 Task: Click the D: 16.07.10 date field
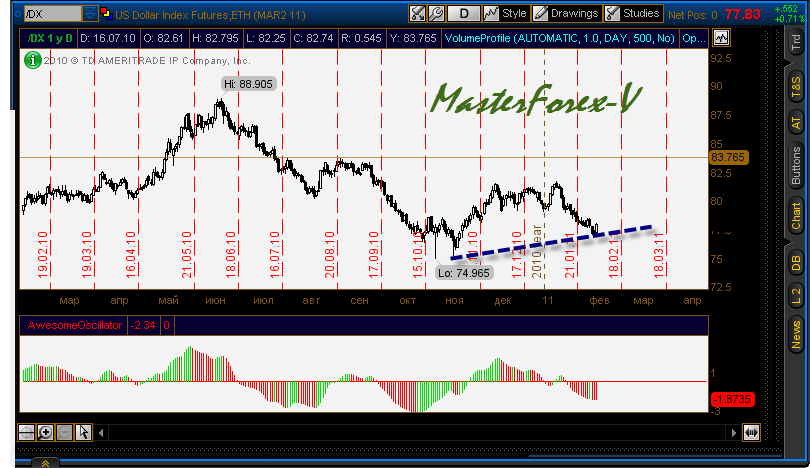point(107,38)
